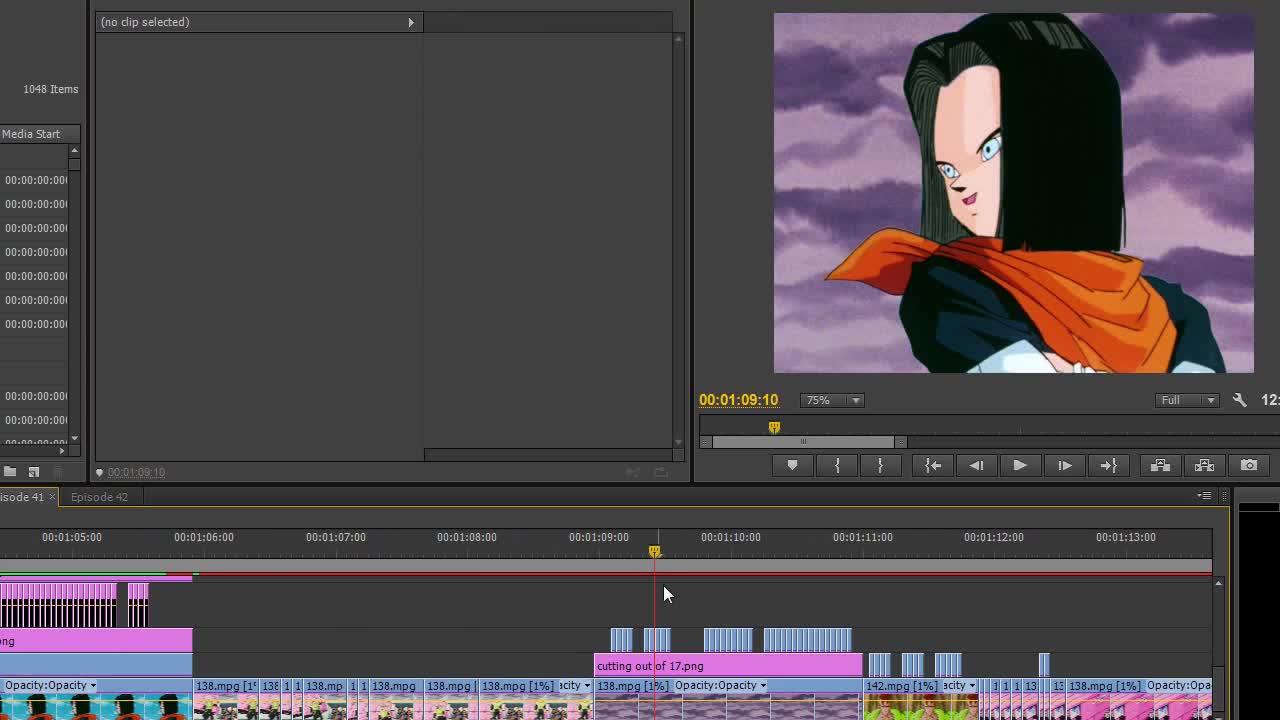The image size is (1280, 720).
Task: Export a frame with camera icon
Action: [1249, 465]
